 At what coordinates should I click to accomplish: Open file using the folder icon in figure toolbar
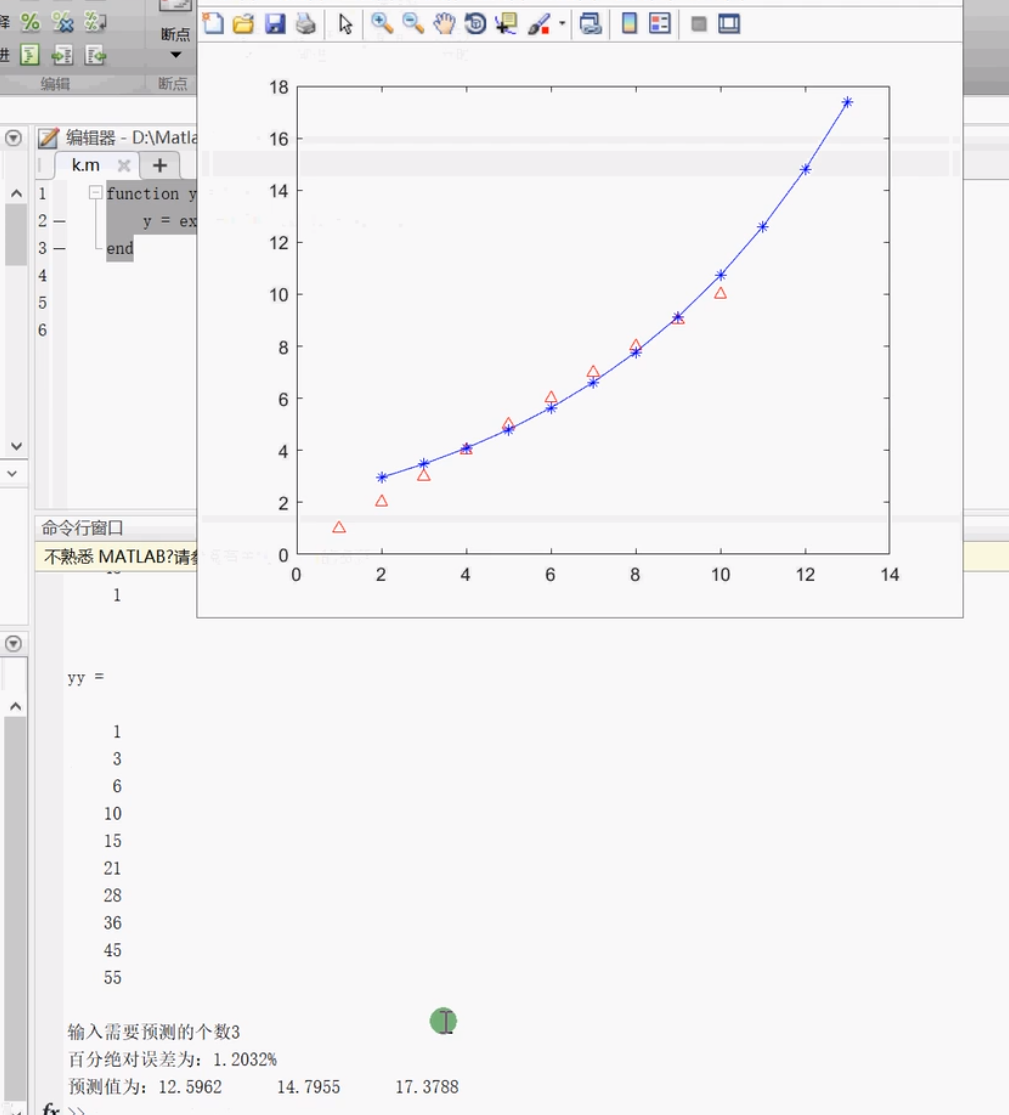point(243,23)
